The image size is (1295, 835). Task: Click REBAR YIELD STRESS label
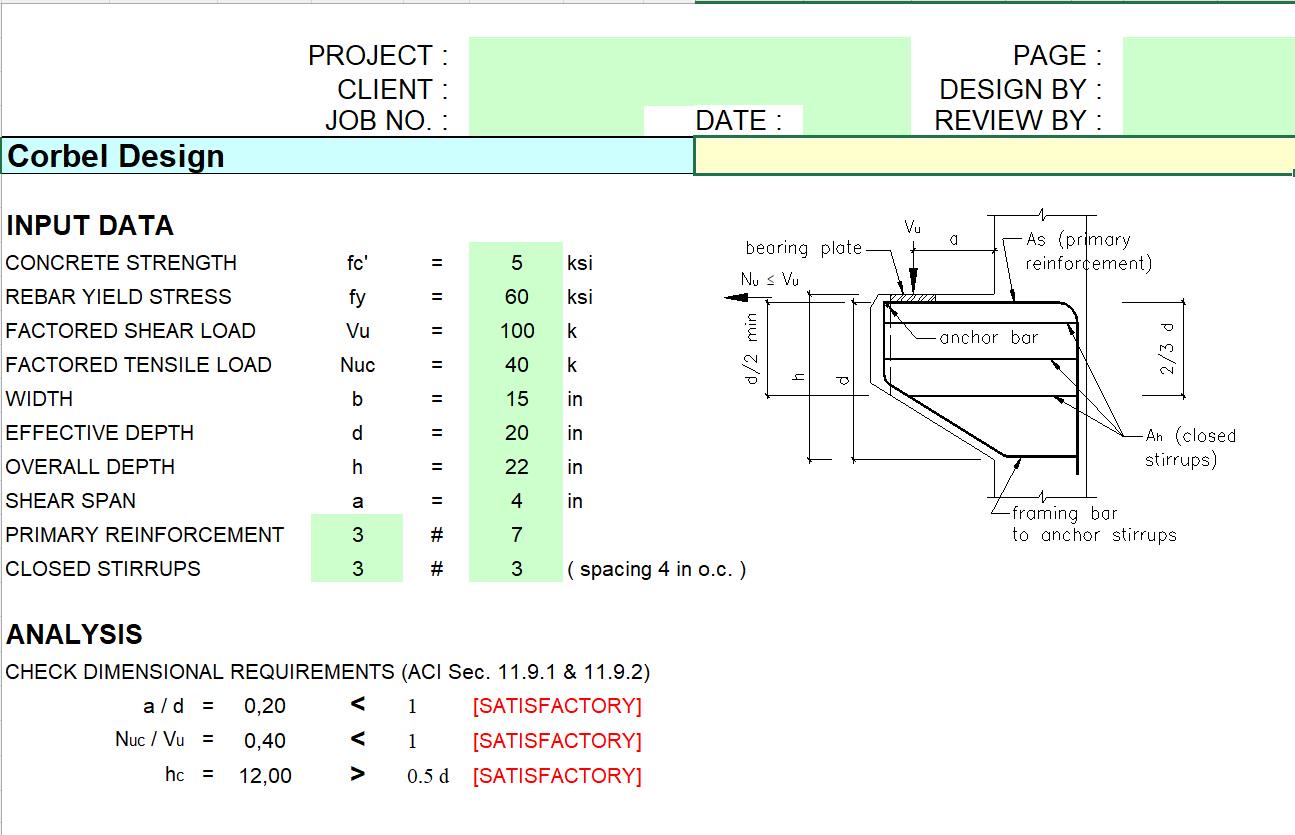tap(118, 297)
